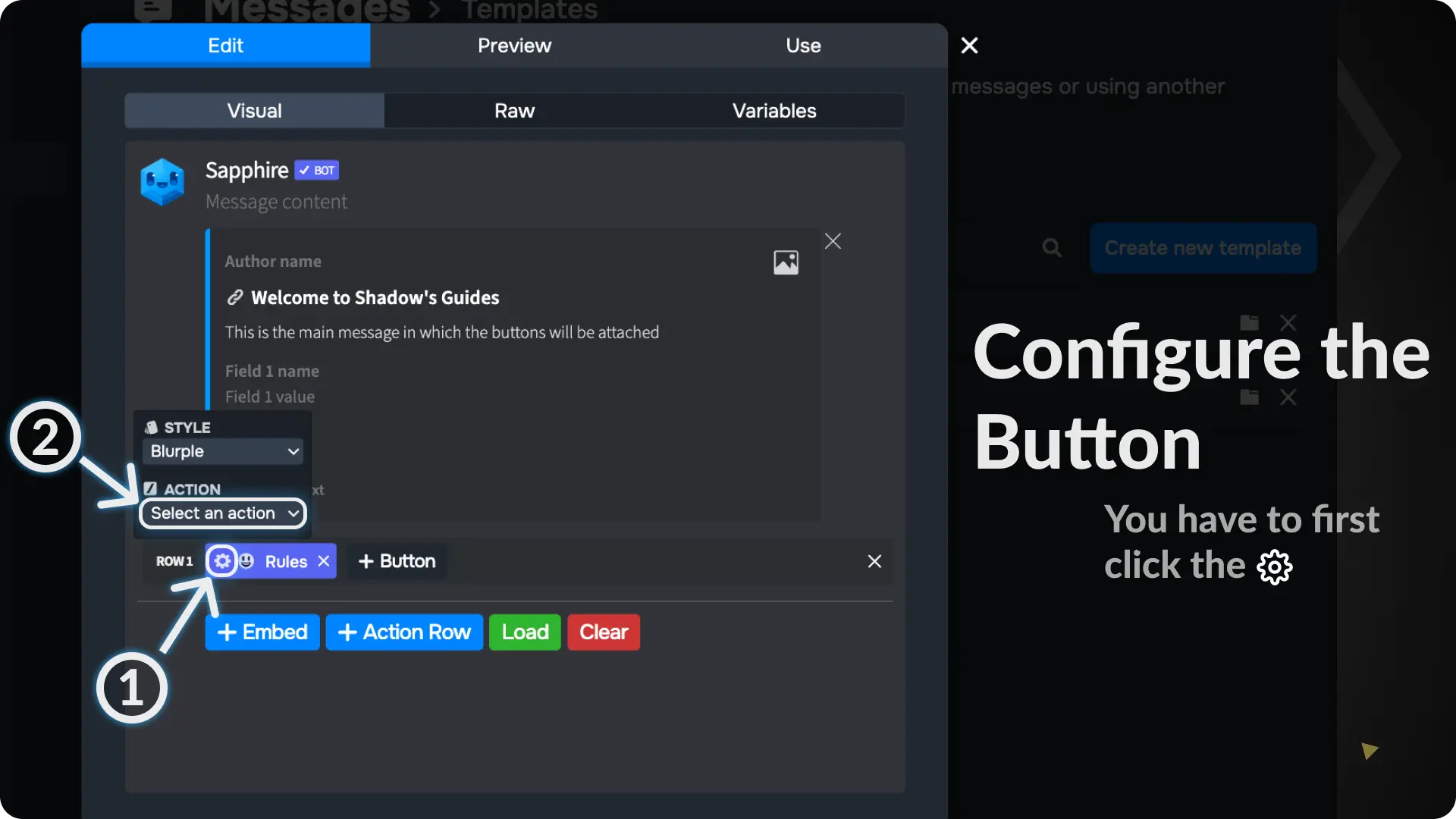Remove Row 1 using its X icon
This screenshot has height=819, width=1456.
pos(874,561)
